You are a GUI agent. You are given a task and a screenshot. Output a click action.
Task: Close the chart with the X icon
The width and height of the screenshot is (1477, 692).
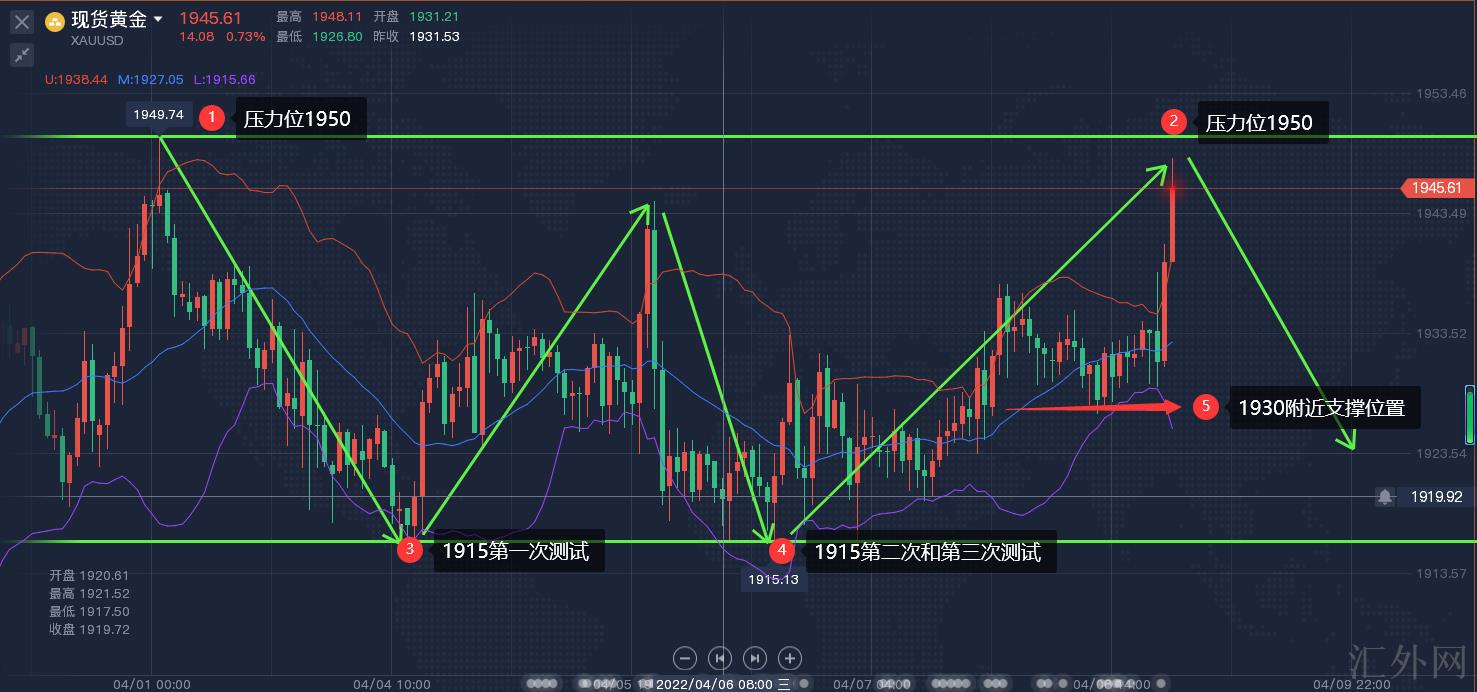[x=21, y=21]
